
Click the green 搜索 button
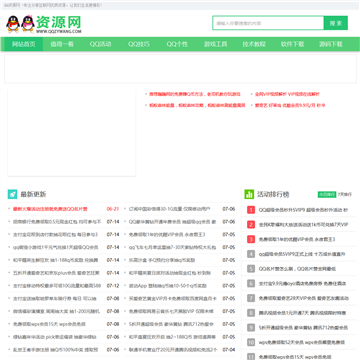[336, 23]
